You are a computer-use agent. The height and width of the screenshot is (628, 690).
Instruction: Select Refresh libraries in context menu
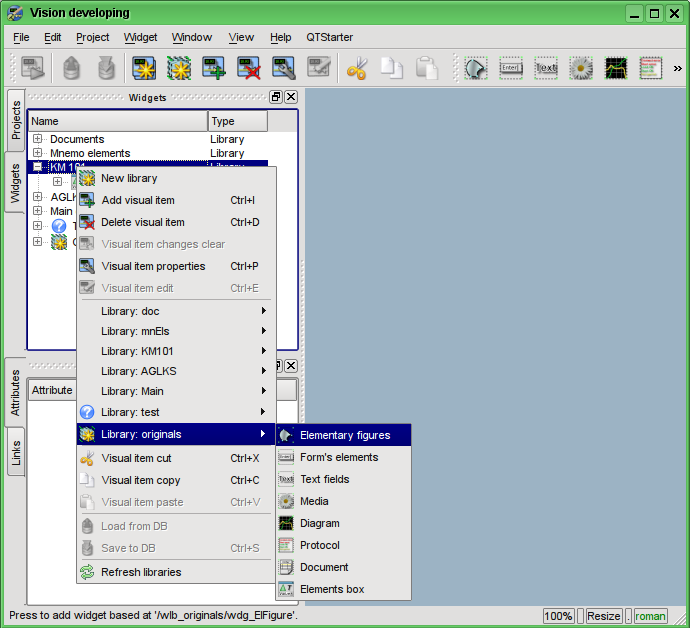coord(141,572)
